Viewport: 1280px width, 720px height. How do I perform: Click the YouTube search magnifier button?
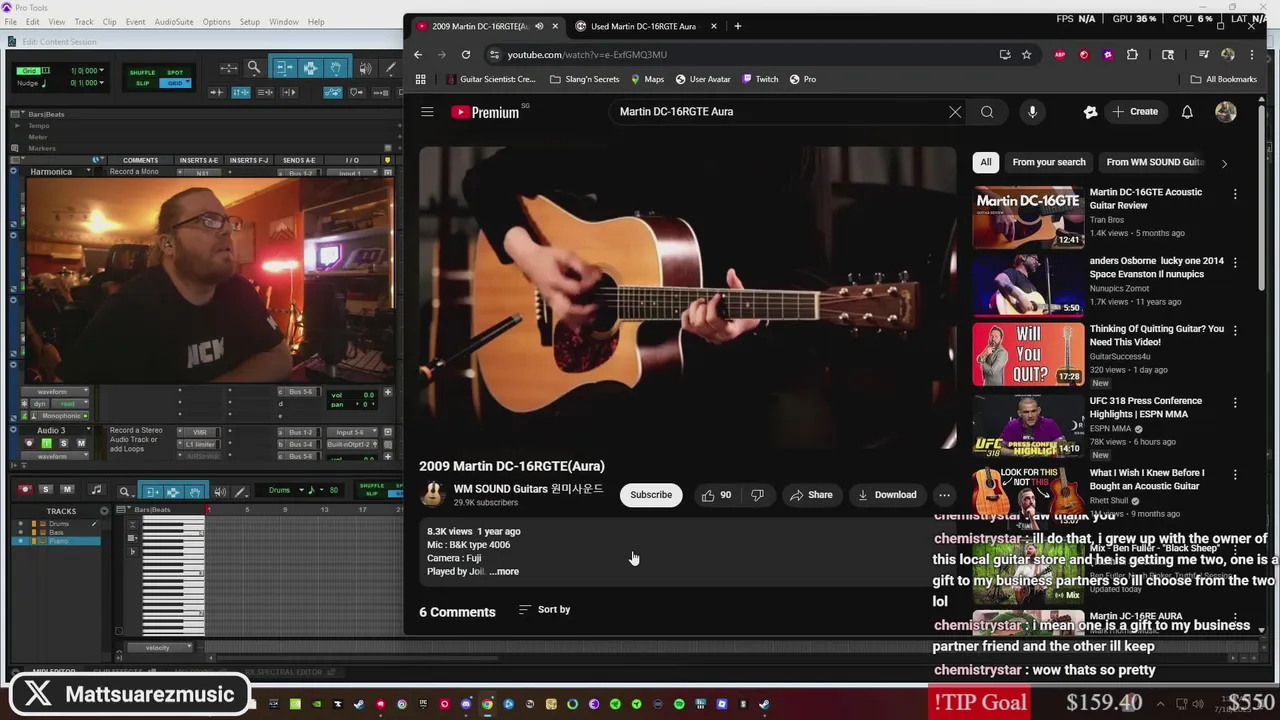pos(987,112)
